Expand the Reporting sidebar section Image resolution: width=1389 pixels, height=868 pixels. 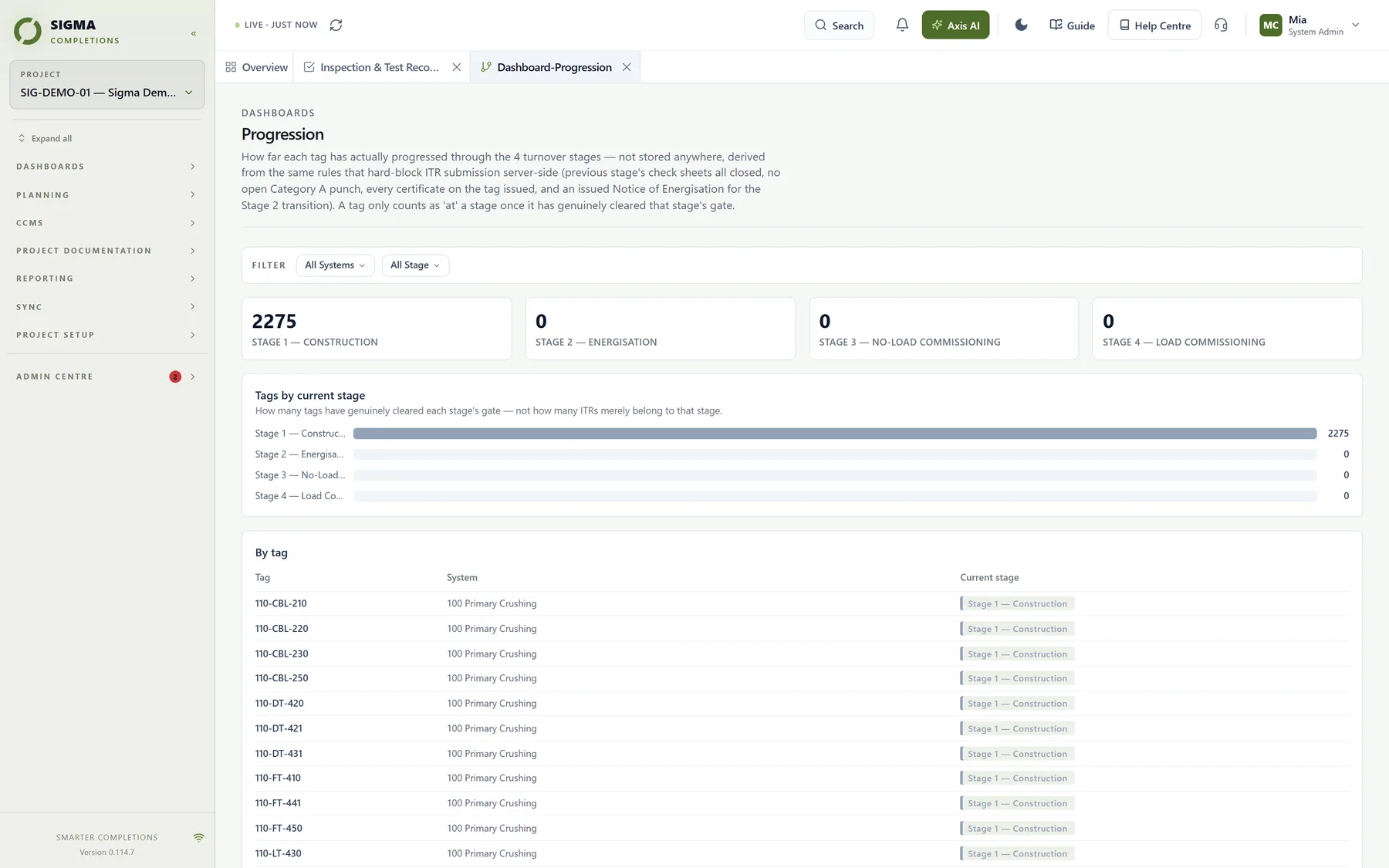point(106,279)
